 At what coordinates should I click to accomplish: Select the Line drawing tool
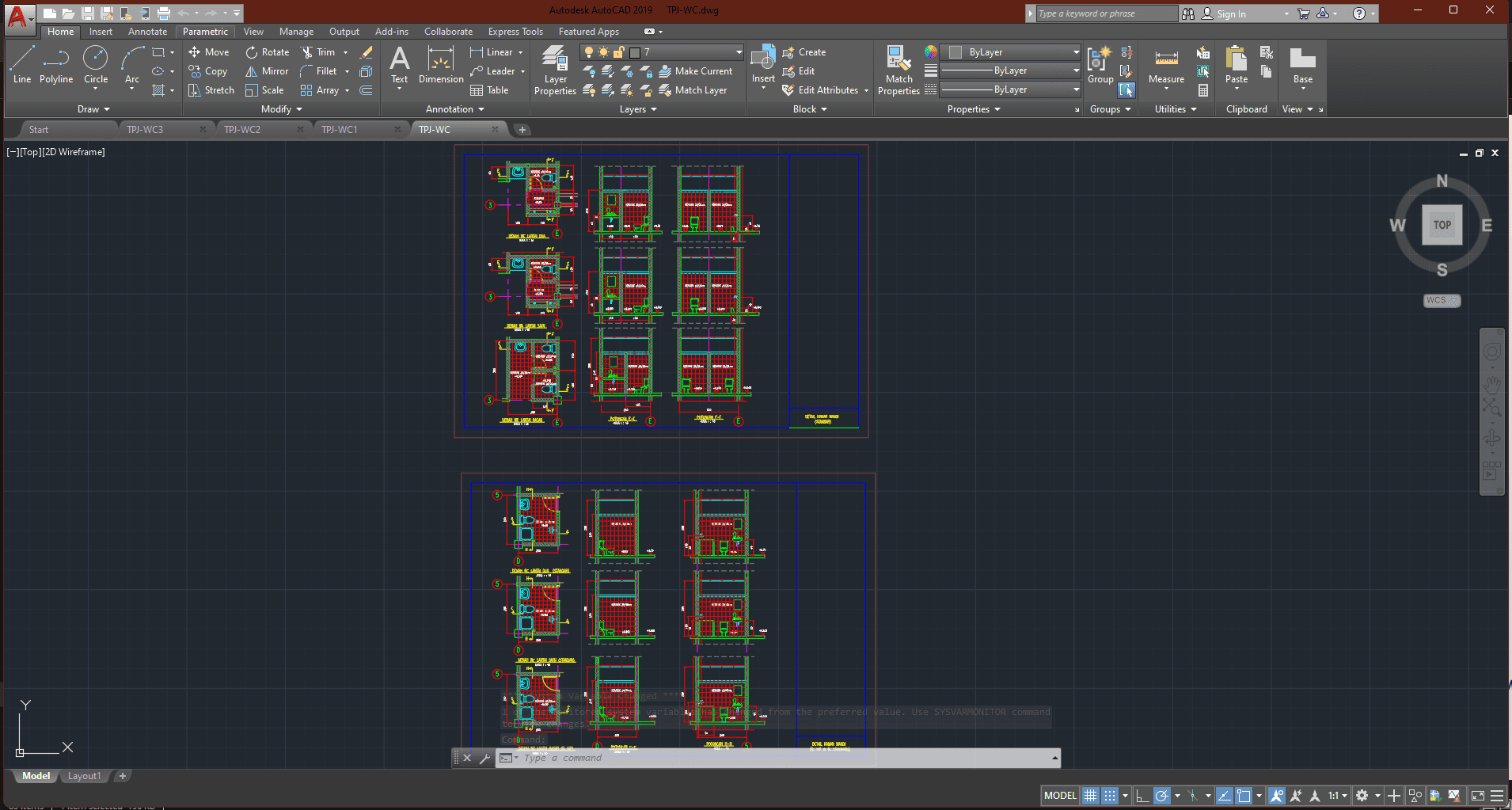22,64
